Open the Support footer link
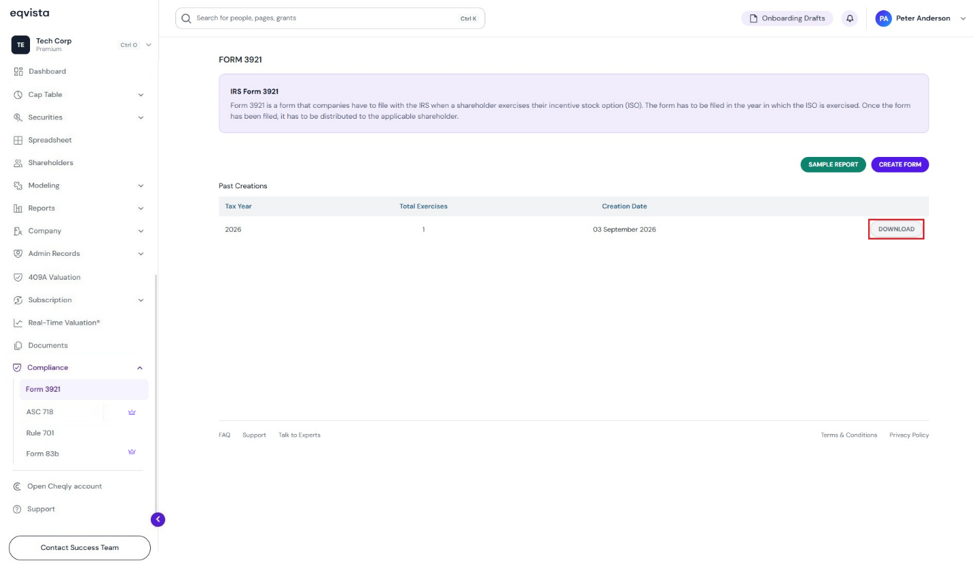 pos(254,435)
